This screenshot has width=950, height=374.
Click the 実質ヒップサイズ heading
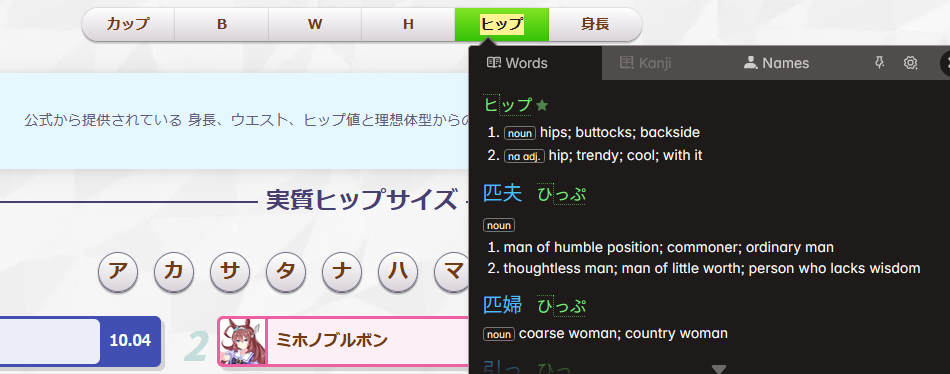362,200
